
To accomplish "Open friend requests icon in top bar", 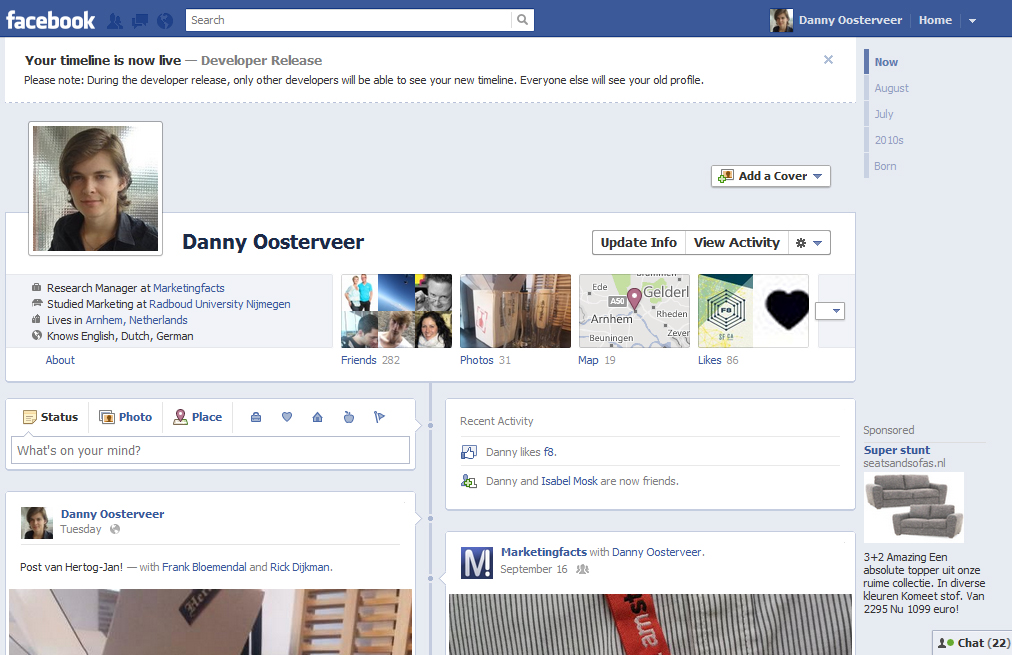I will tap(115, 20).
